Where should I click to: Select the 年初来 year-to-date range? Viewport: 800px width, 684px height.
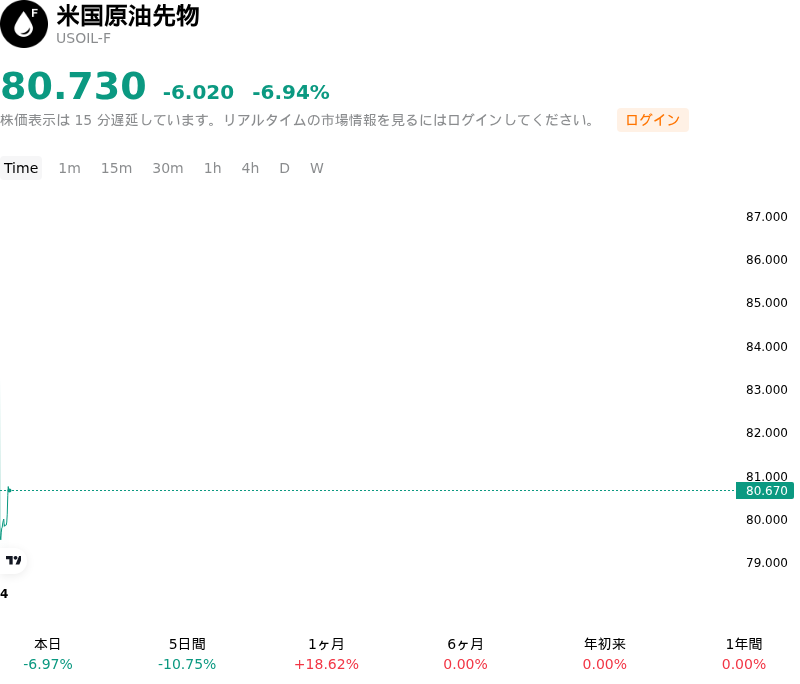605,654
